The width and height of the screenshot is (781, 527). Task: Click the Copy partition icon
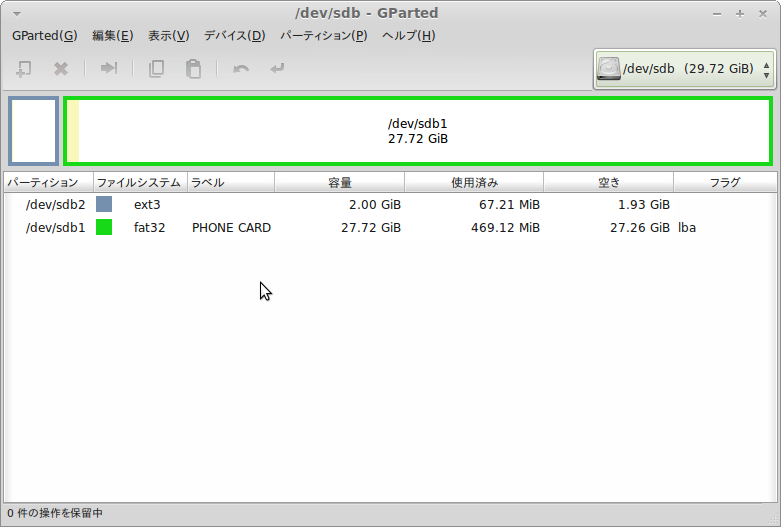tap(156, 69)
